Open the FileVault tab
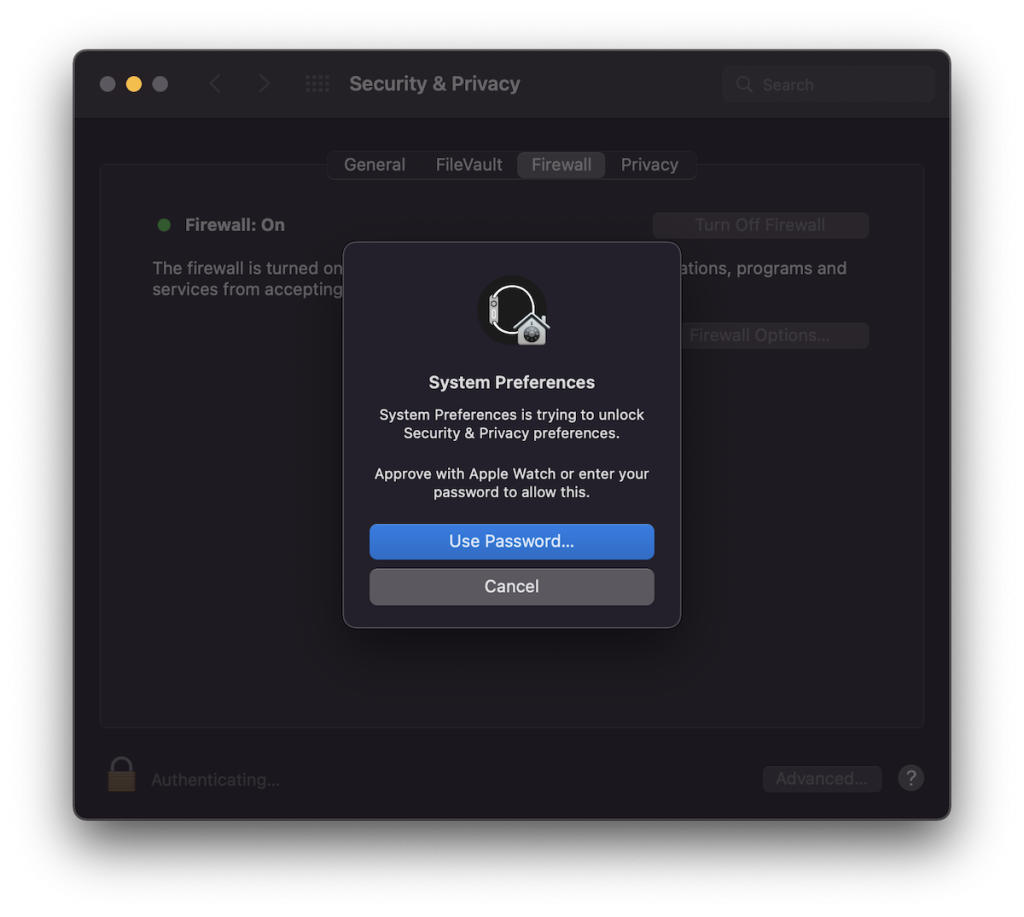The image size is (1024, 917). pyautogui.click(x=469, y=165)
